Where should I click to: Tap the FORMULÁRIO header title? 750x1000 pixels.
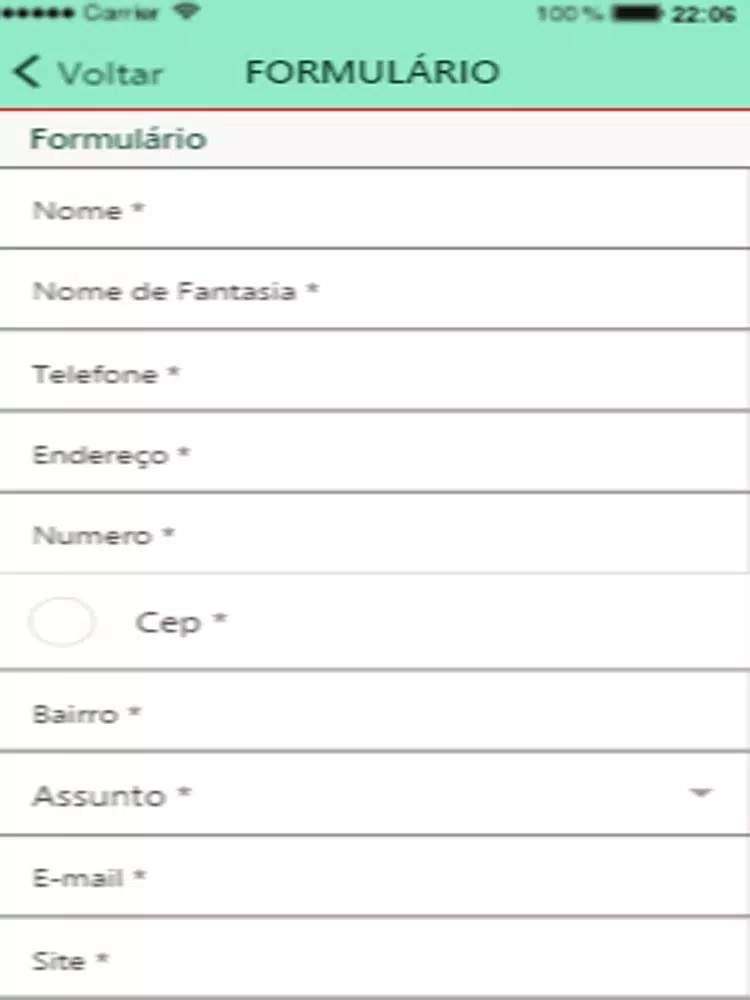[x=372, y=70]
